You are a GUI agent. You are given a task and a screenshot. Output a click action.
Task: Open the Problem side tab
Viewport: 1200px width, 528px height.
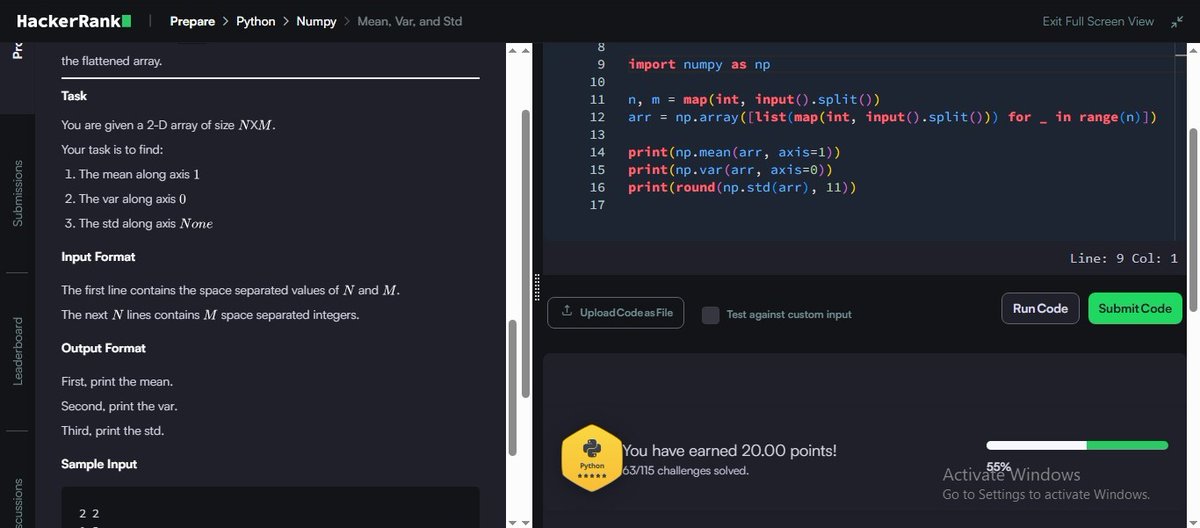(17, 52)
